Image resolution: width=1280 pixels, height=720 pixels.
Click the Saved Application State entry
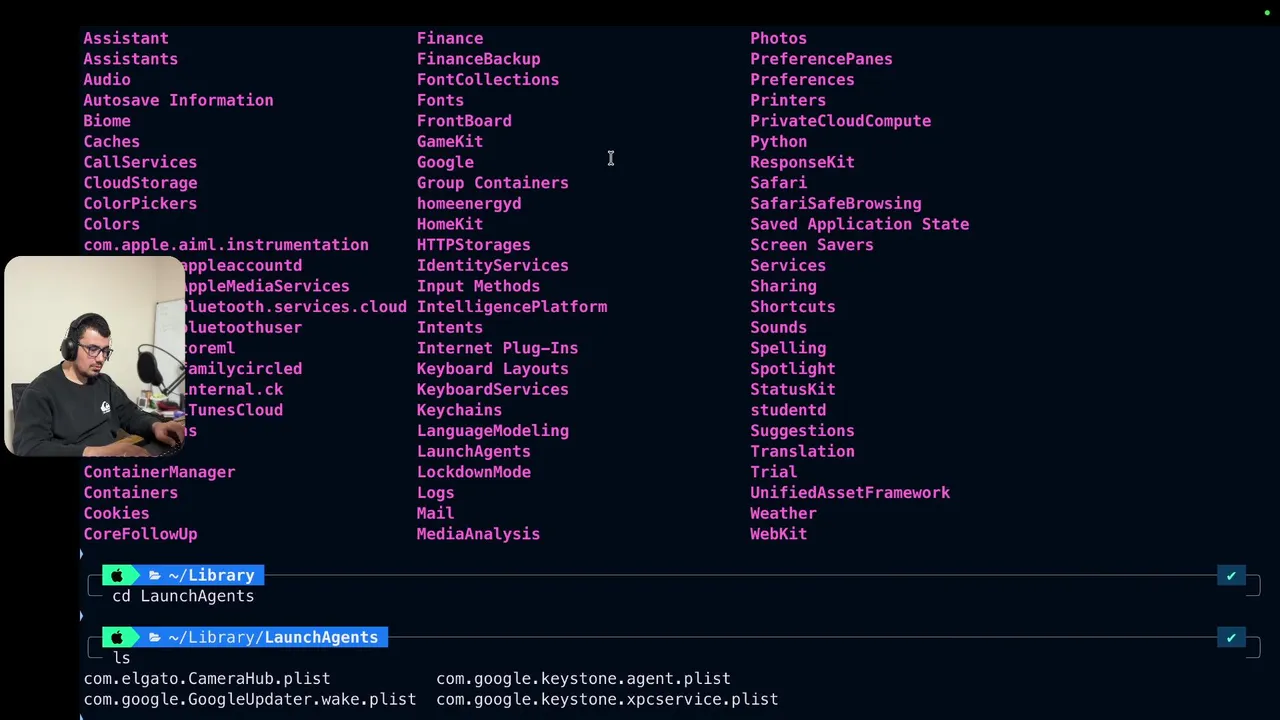(859, 224)
